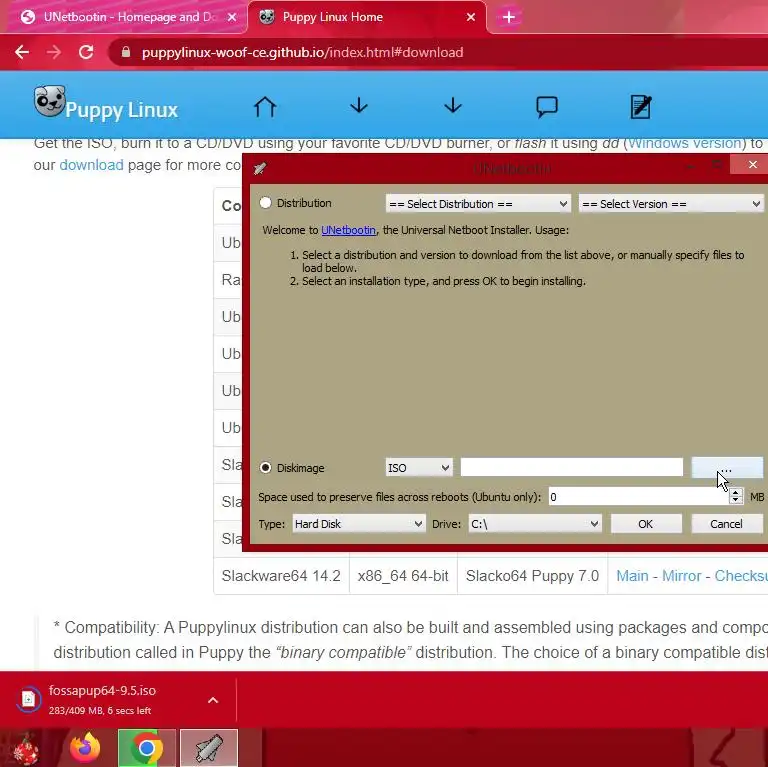Image resolution: width=768 pixels, height=767 pixels.
Task: Click the home icon in Puppy Linux navbar
Action: [265, 106]
